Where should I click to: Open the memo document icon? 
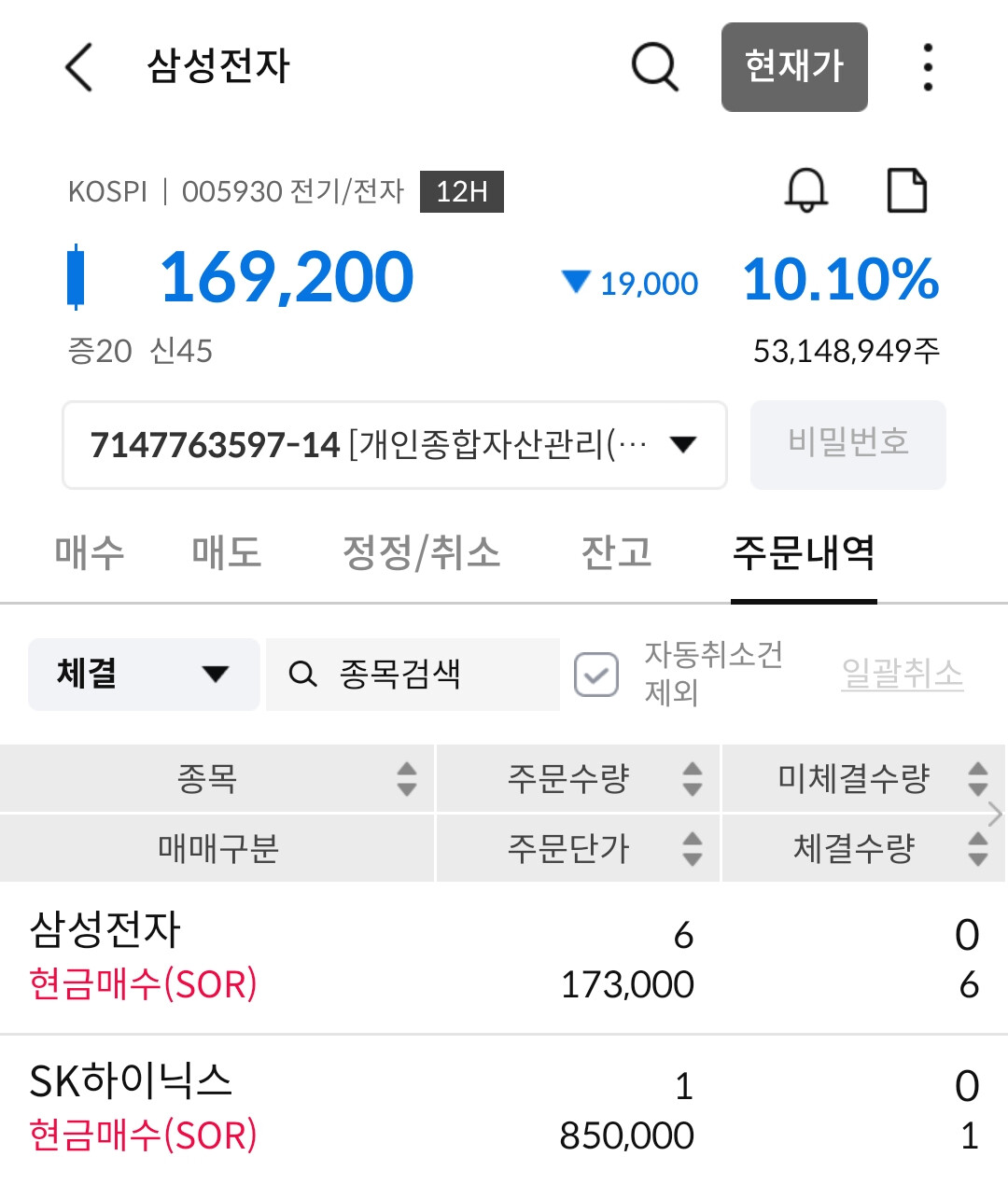(x=906, y=190)
